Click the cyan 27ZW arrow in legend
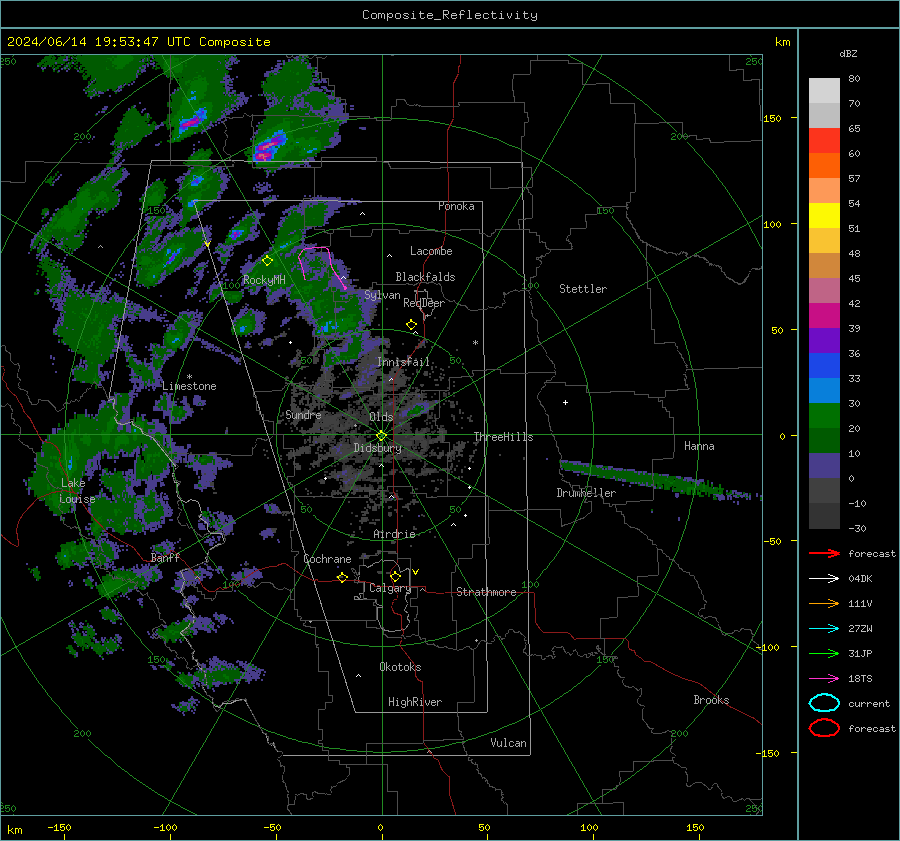Screen dimensions: 900x841 824,629
